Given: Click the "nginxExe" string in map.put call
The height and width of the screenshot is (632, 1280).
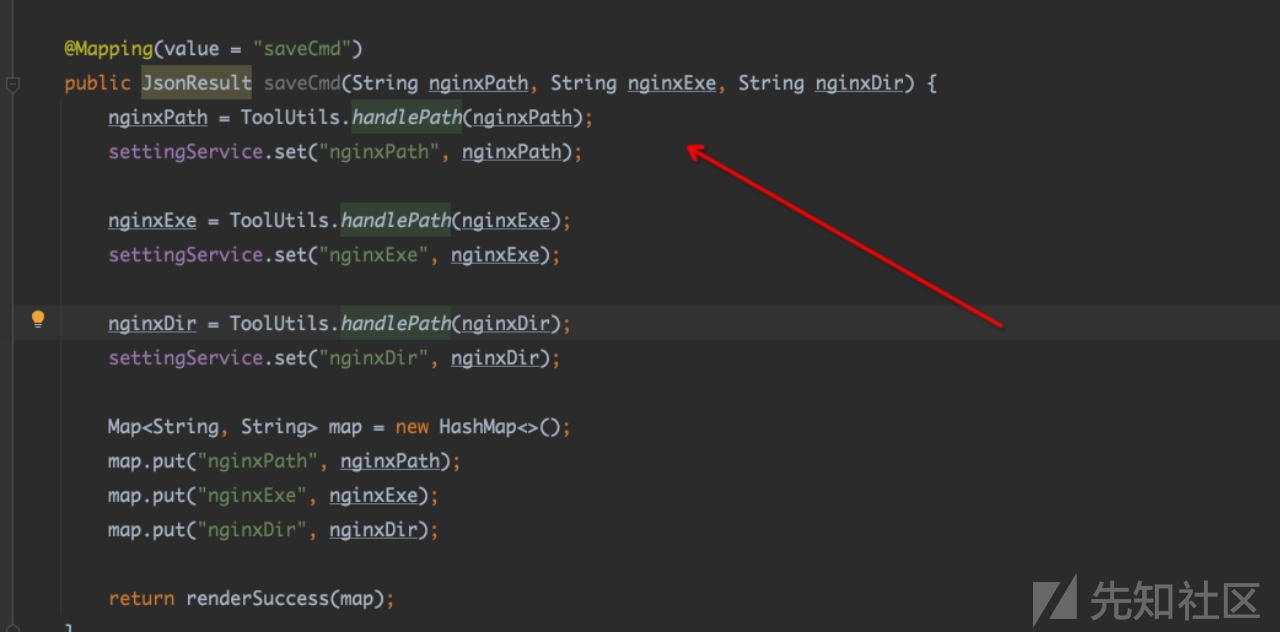Looking at the screenshot, I should click(x=253, y=495).
